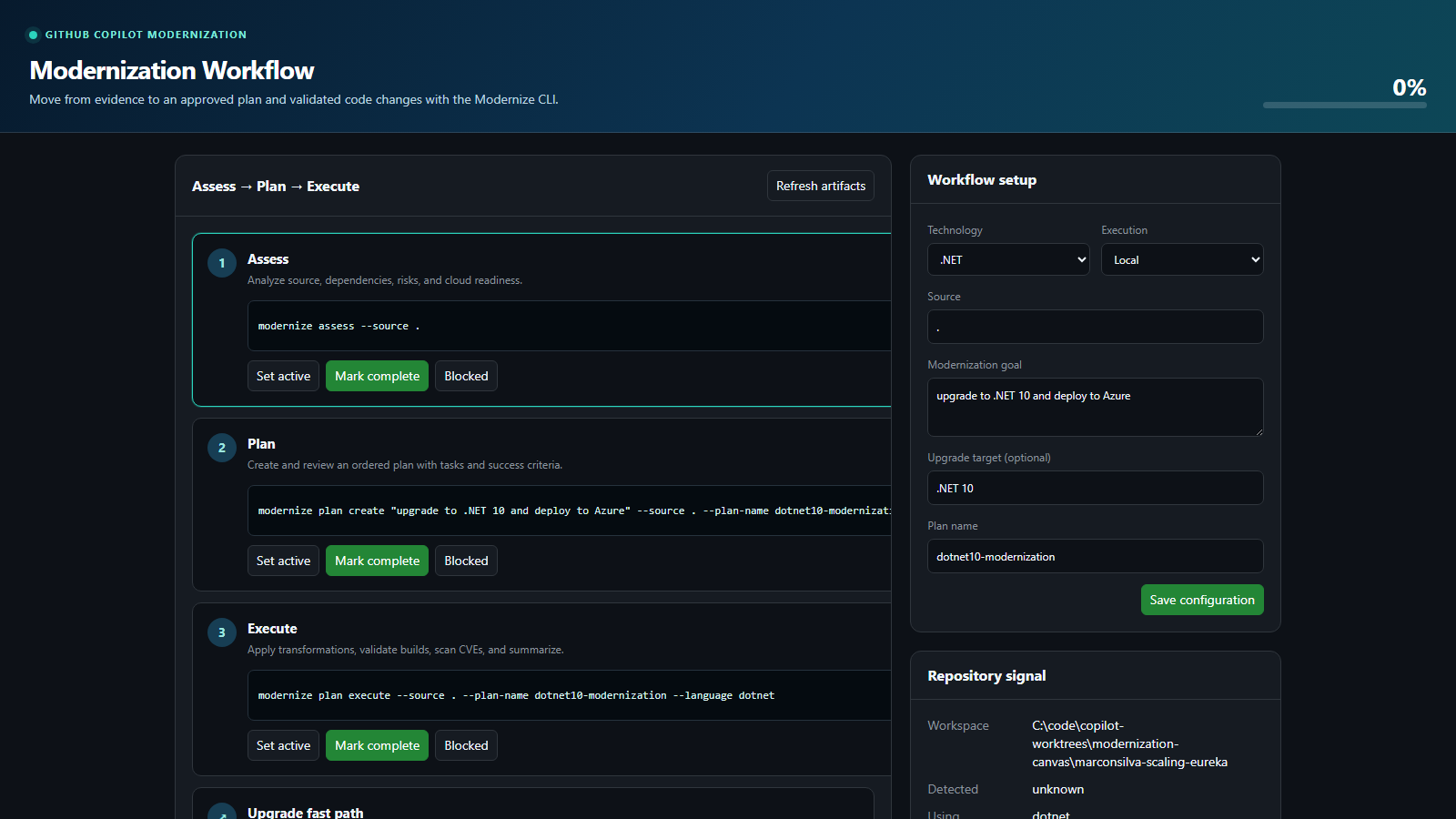This screenshot has width=1456, height=819.
Task: Click the Plan name field dotnet10-modernization
Action: [x=1096, y=556]
